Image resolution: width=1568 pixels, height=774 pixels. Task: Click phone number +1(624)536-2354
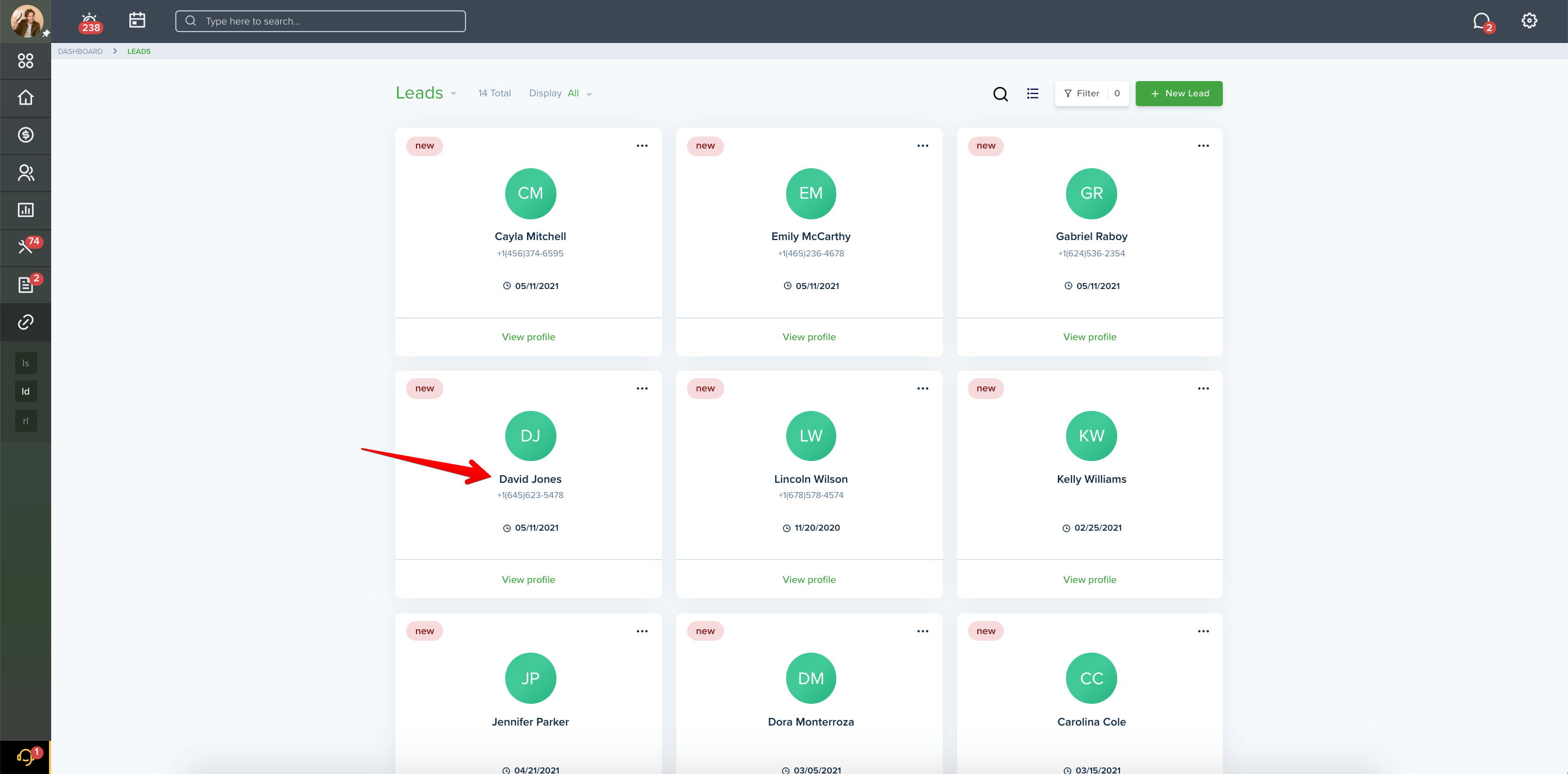point(1091,254)
